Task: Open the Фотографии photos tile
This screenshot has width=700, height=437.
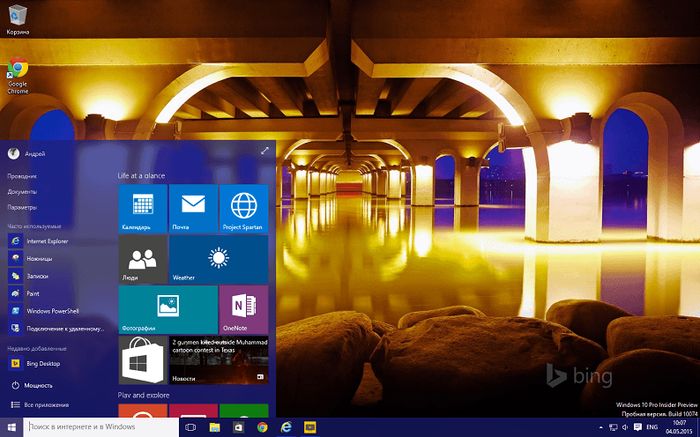Action: [168, 309]
